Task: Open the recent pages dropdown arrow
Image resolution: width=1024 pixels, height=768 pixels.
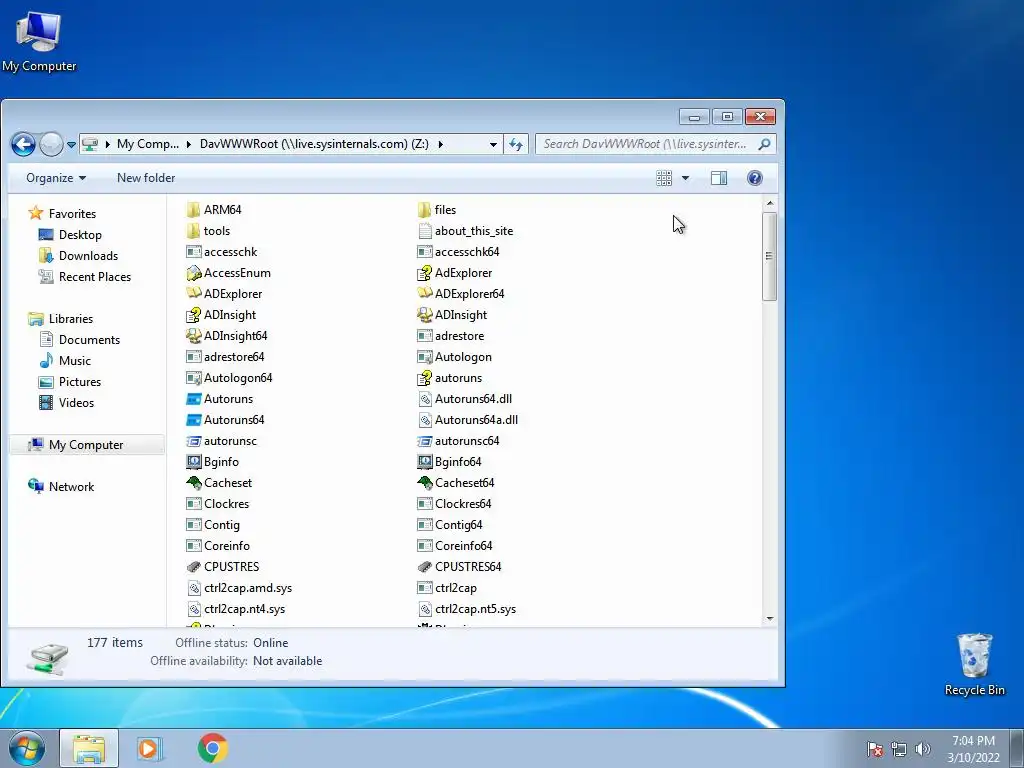Action: [x=71, y=144]
